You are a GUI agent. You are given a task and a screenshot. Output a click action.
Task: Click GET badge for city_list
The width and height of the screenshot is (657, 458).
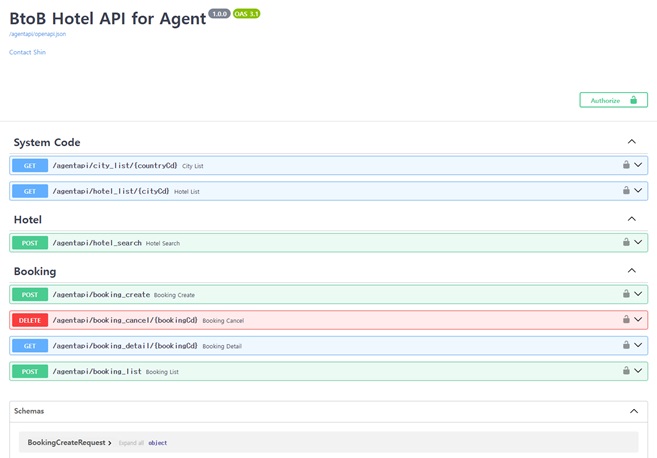30,166
